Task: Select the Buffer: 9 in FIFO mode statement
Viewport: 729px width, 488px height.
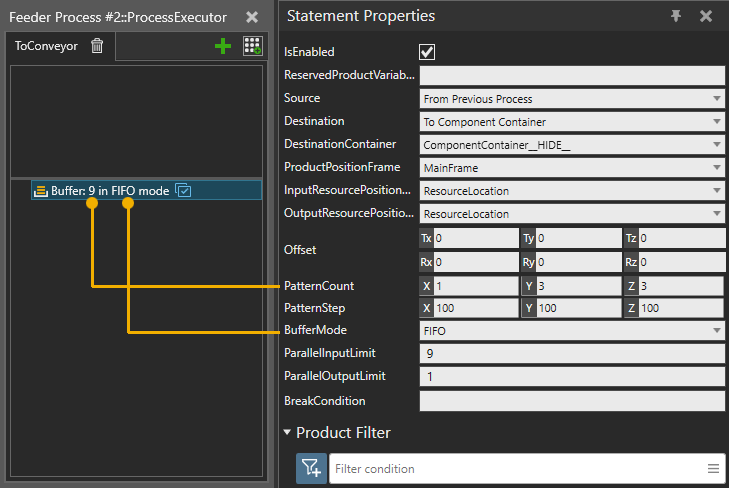Action: click(x=110, y=190)
